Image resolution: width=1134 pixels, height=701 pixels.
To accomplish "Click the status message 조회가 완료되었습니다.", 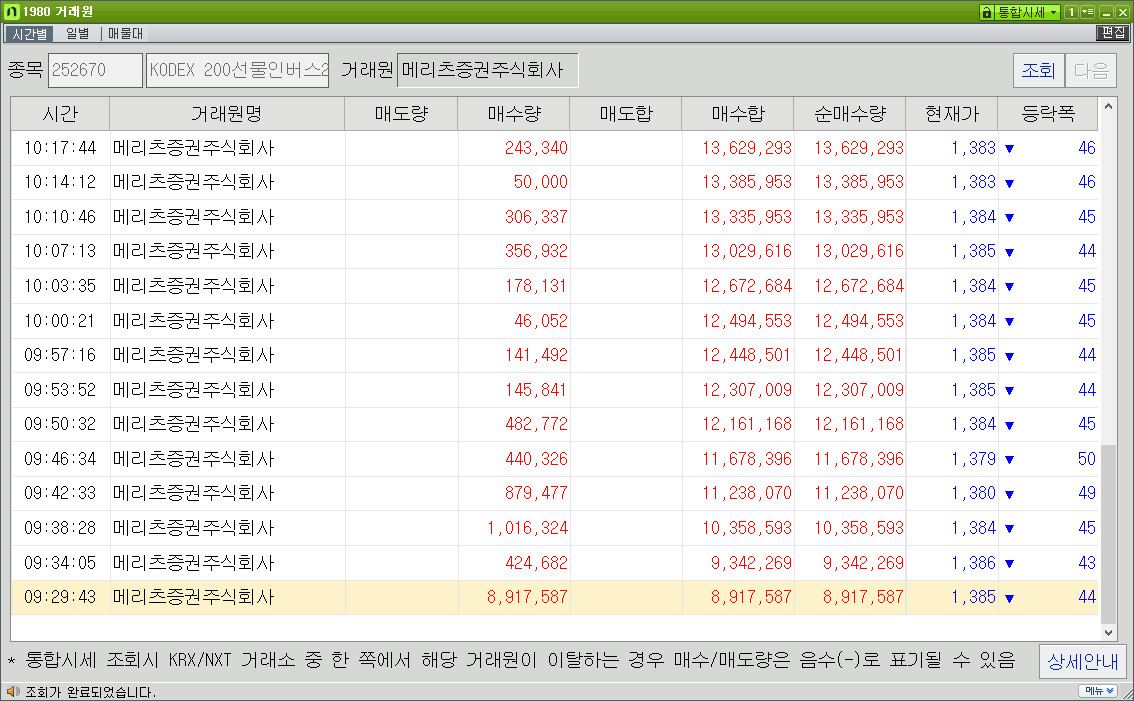I will click(90, 692).
